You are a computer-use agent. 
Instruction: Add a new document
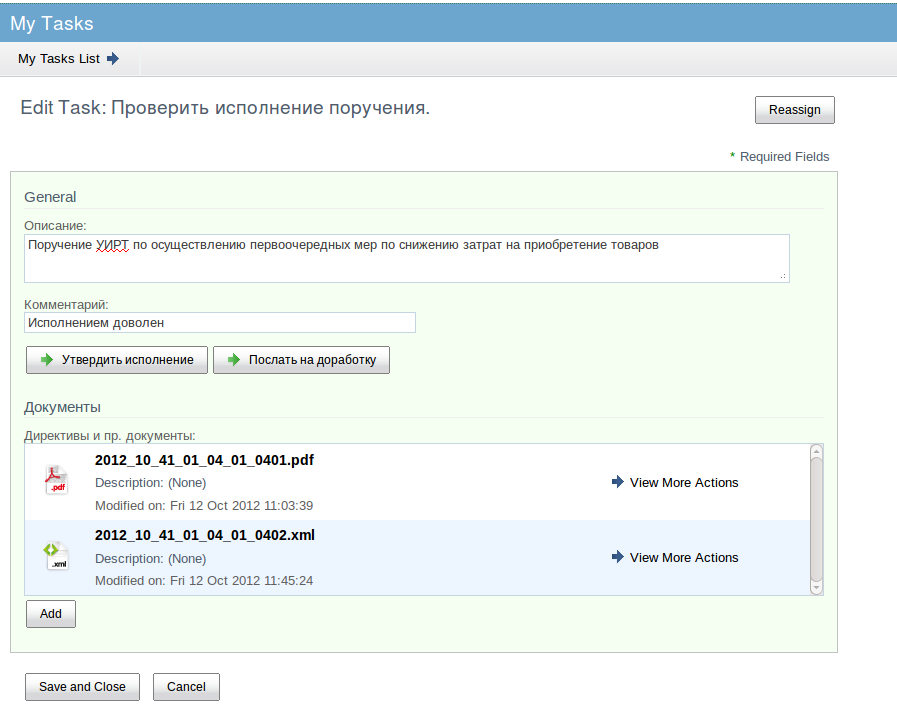pos(50,614)
